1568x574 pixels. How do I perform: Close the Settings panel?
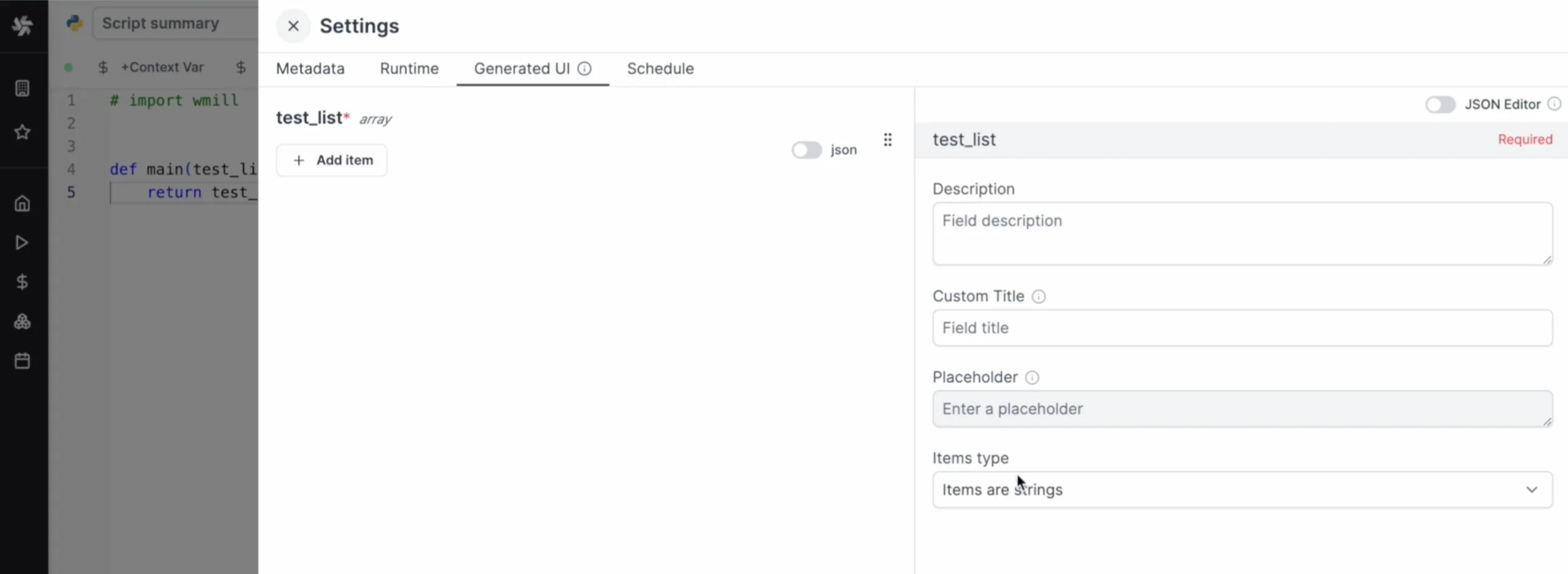click(293, 26)
